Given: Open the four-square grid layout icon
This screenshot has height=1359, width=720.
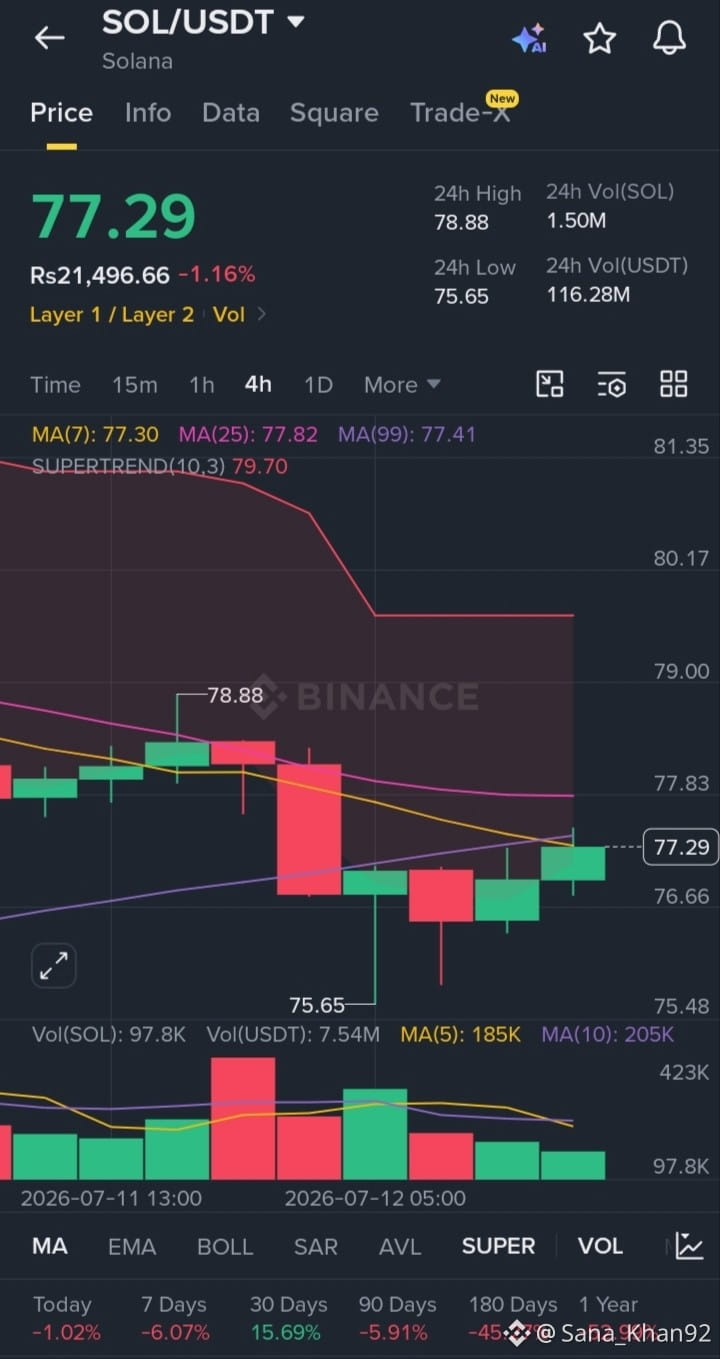Looking at the screenshot, I should pos(674,384).
